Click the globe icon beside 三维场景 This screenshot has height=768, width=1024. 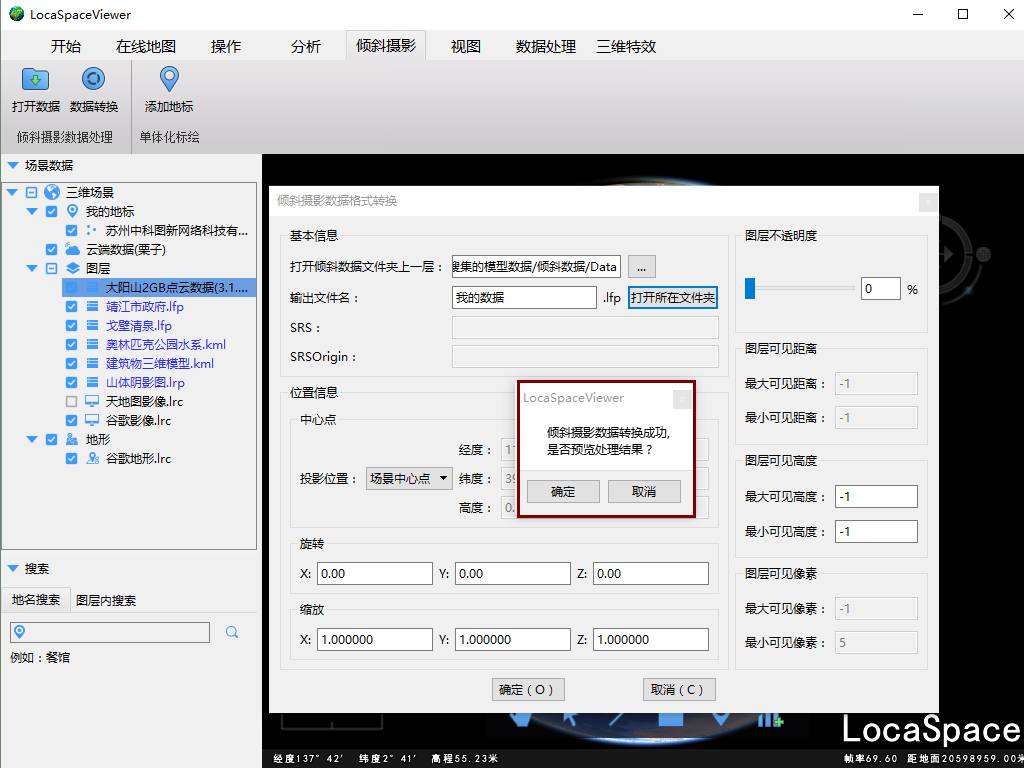pos(52,192)
